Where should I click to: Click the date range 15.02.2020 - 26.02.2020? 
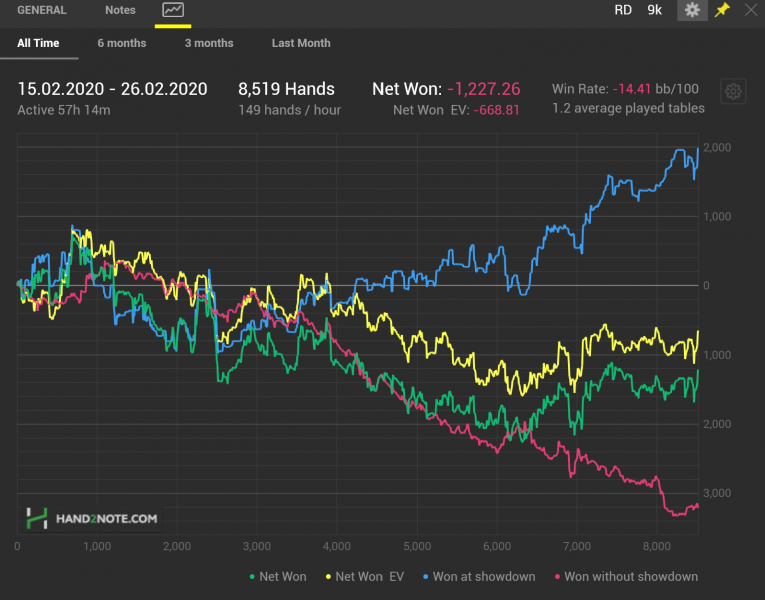point(112,89)
